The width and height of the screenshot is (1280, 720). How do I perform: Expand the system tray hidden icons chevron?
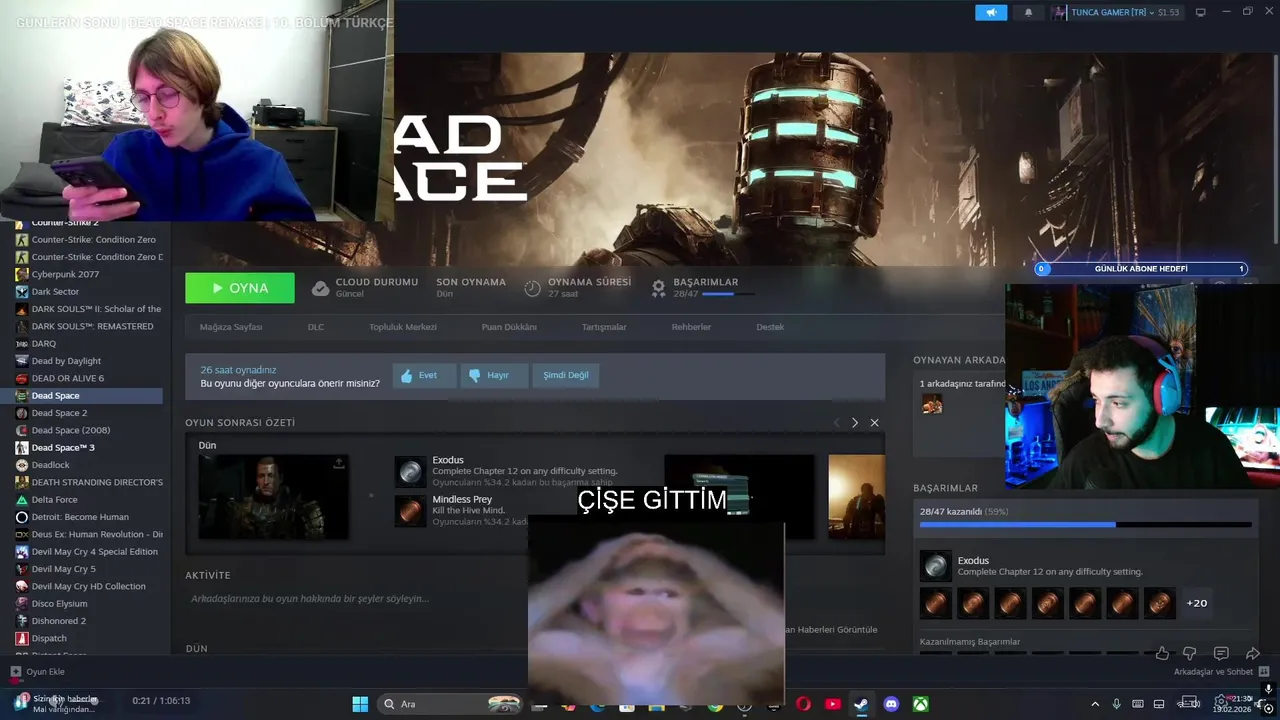pos(1095,704)
